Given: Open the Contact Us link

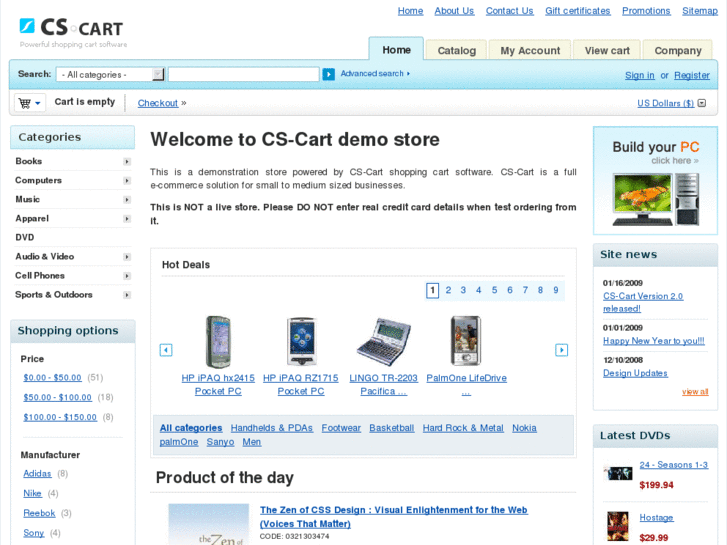Looking at the screenshot, I should (x=509, y=11).
